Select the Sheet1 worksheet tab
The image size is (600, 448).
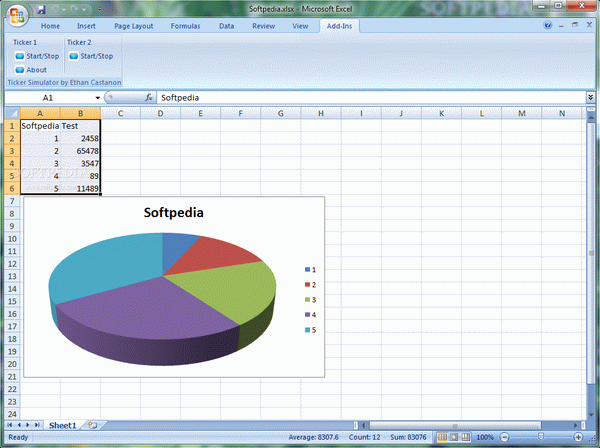[x=62, y=425]
